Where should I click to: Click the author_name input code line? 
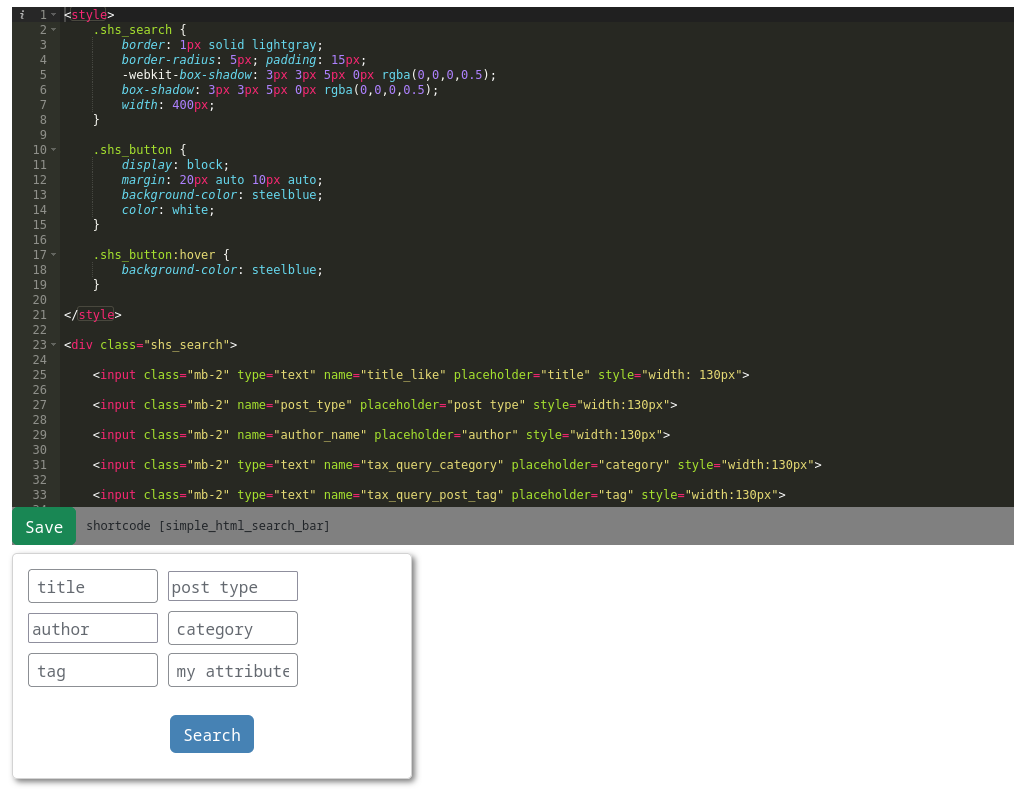pos(382,434)
